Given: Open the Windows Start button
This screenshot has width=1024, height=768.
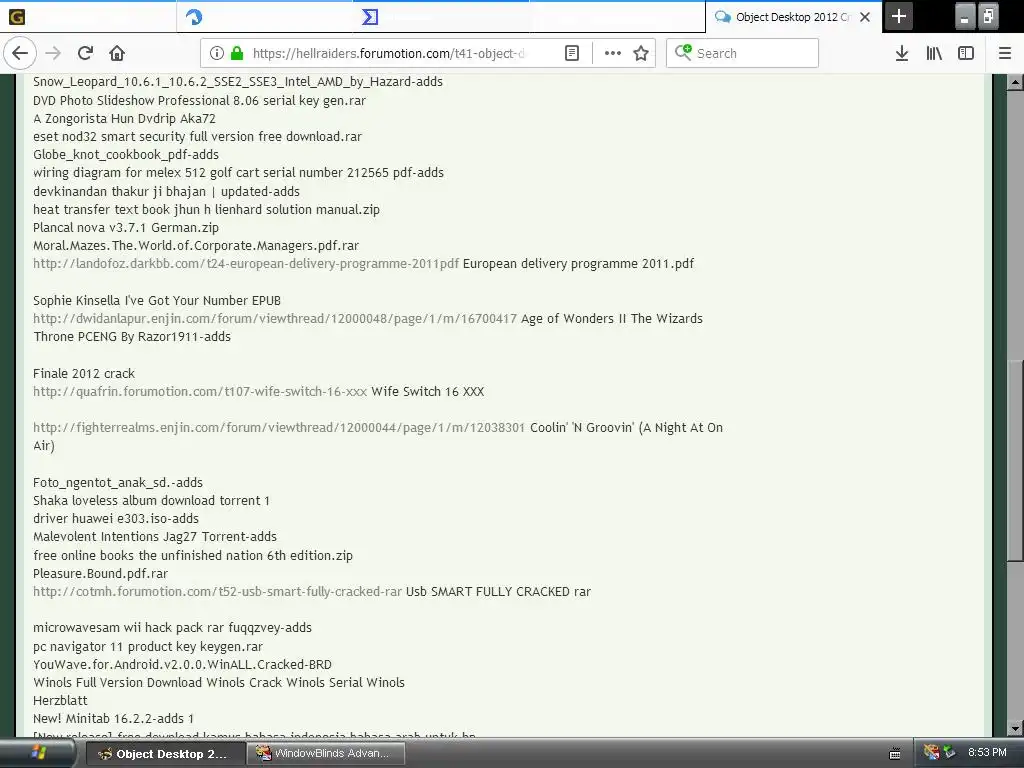Looking at the screenshot, I should coord(38,753).
